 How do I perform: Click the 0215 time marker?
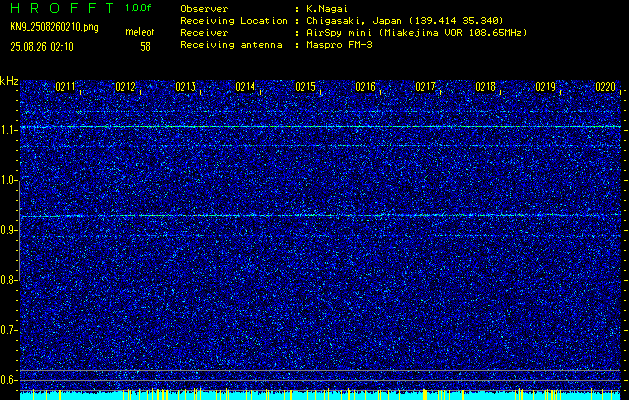point(305,87)
